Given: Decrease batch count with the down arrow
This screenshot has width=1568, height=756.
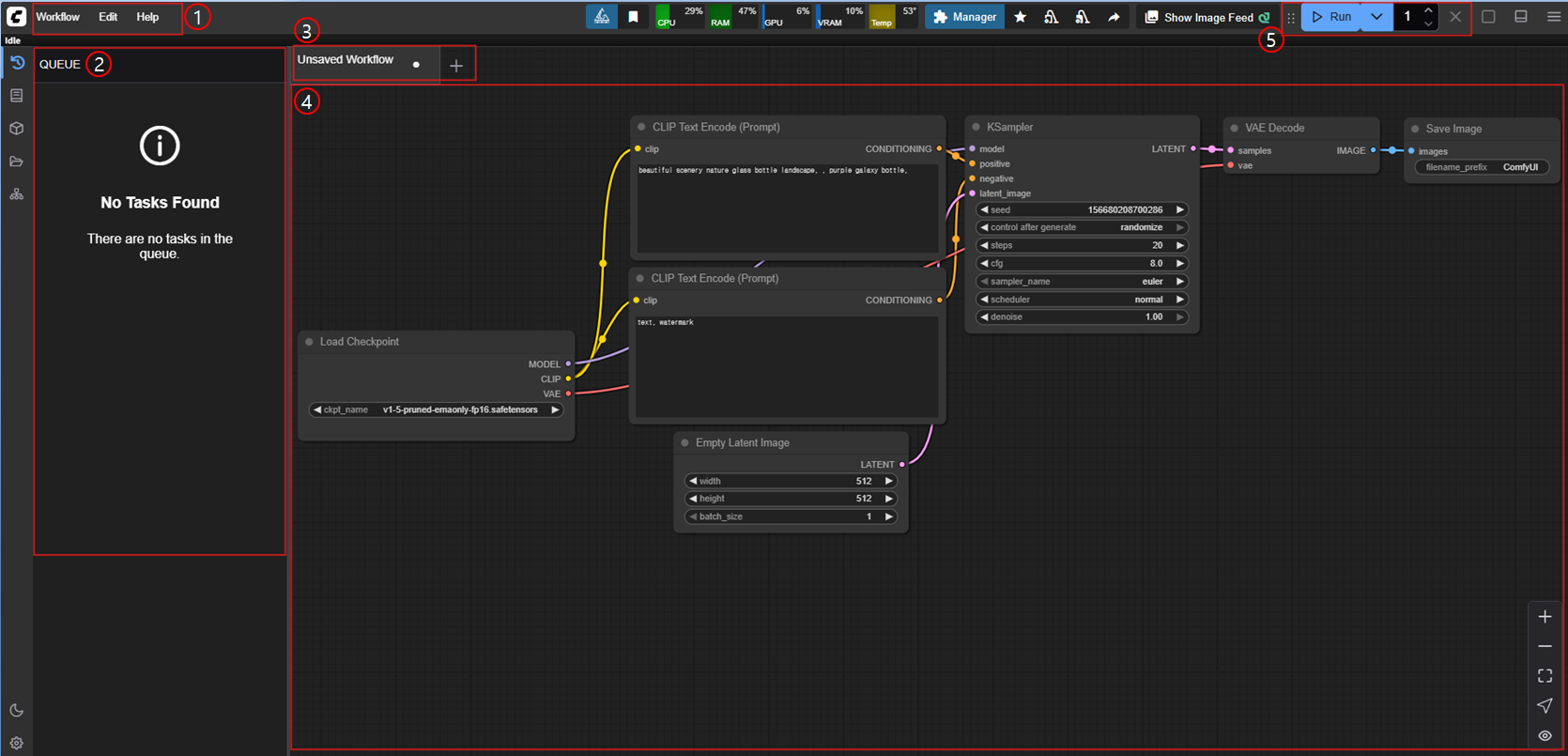Looking at the screenshot, I should [x=1428, y=23].
